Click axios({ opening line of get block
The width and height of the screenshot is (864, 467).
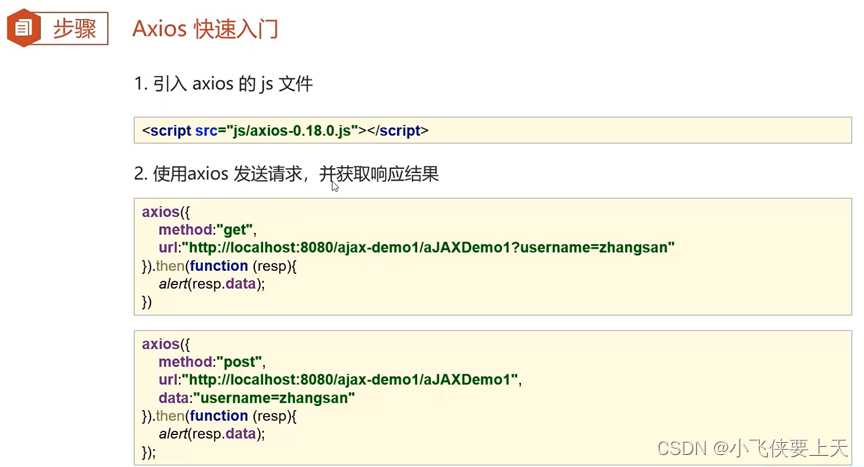(165, 212)
